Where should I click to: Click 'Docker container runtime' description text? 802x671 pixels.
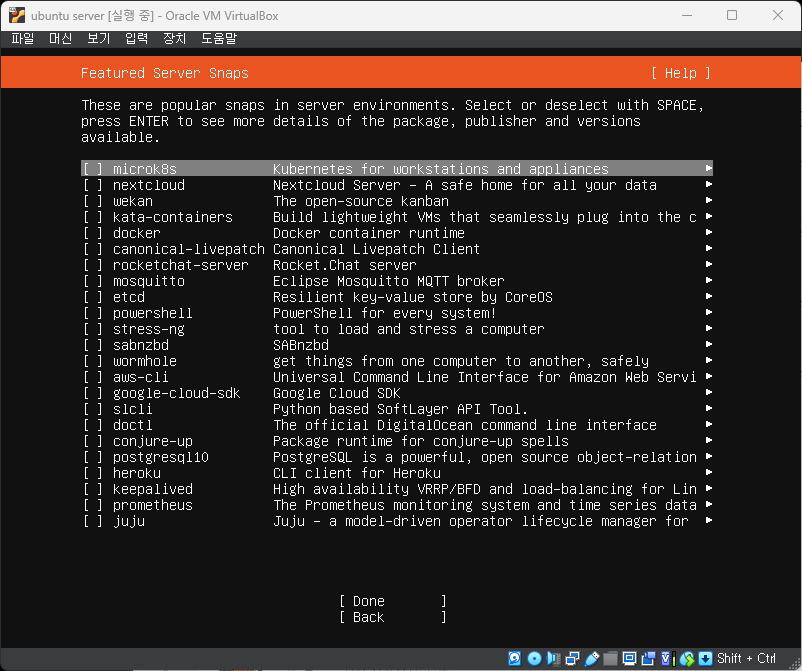(x=369, y=233)
